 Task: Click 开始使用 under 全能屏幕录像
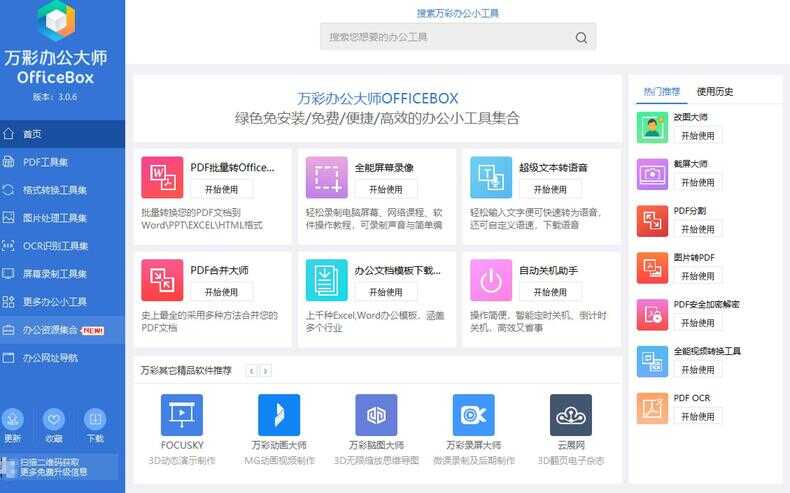coord(386,189)
